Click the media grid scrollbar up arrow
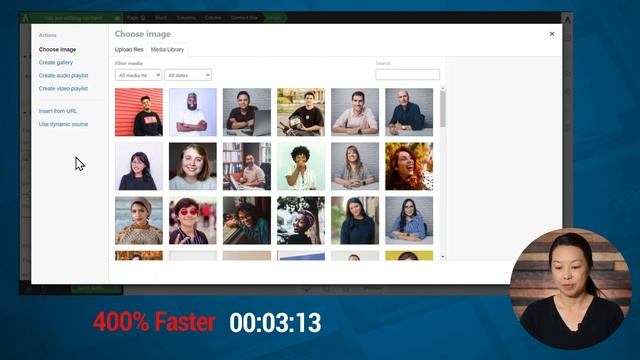The image size is (640, 360). 443,88
